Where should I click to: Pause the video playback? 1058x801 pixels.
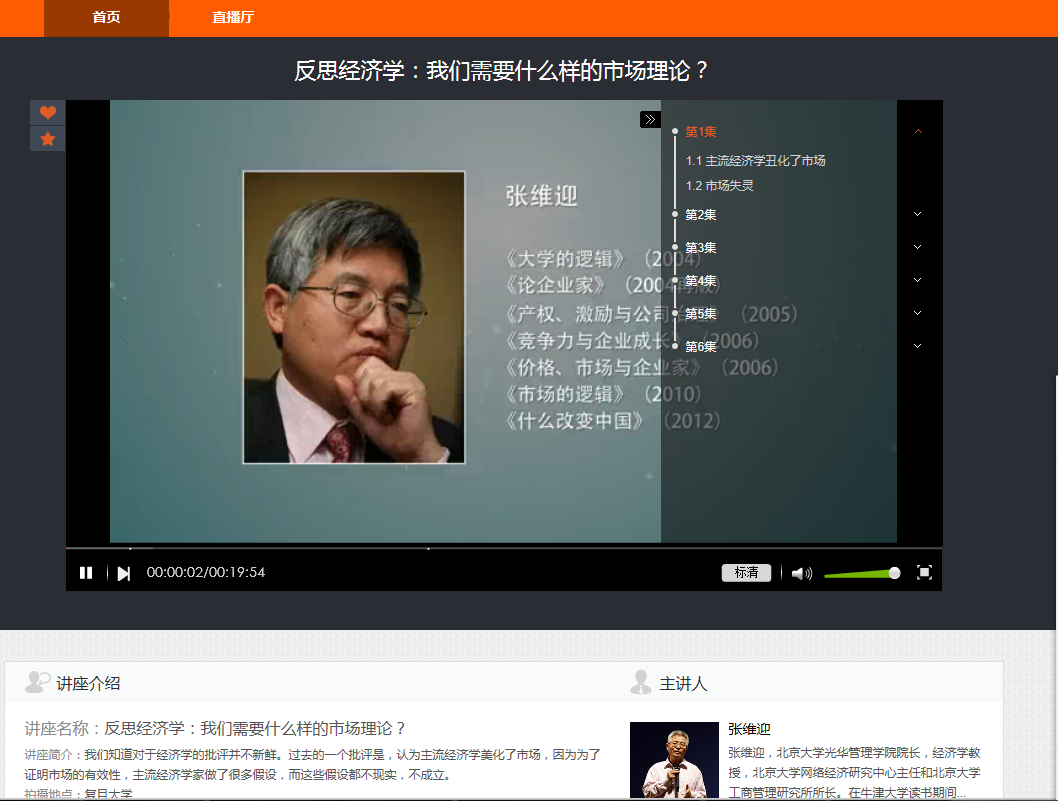tap(86, 573)
